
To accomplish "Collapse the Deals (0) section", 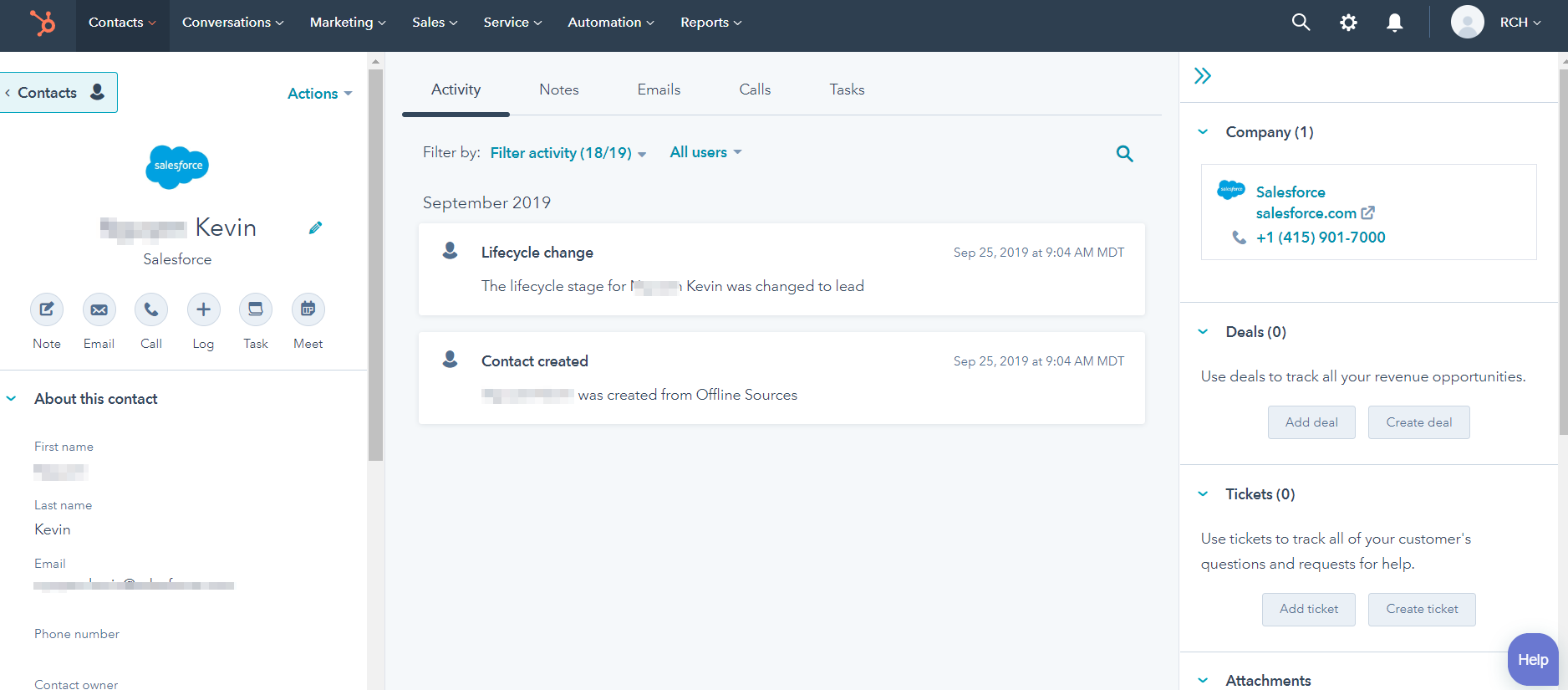I will (x=1203, y=331).
